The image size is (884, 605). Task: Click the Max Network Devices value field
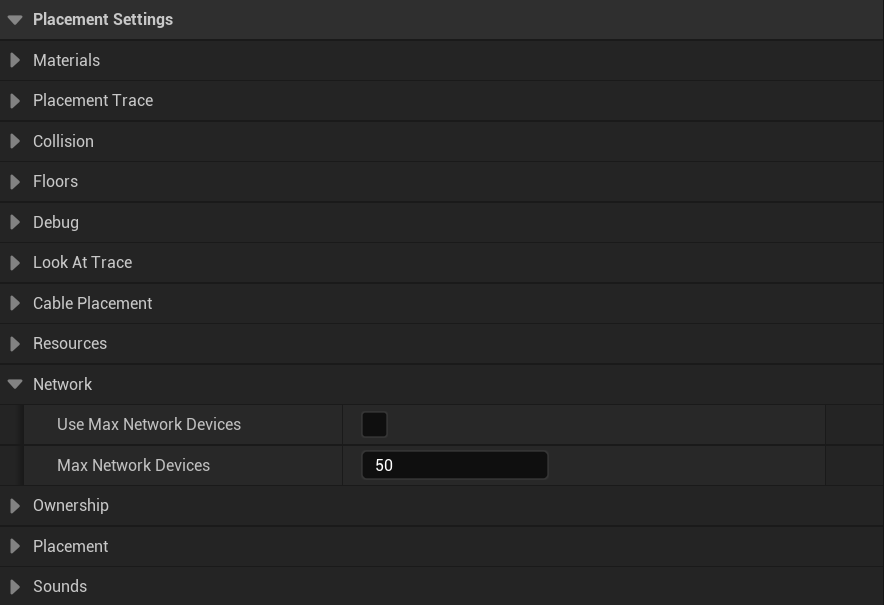tap(455, 465)
